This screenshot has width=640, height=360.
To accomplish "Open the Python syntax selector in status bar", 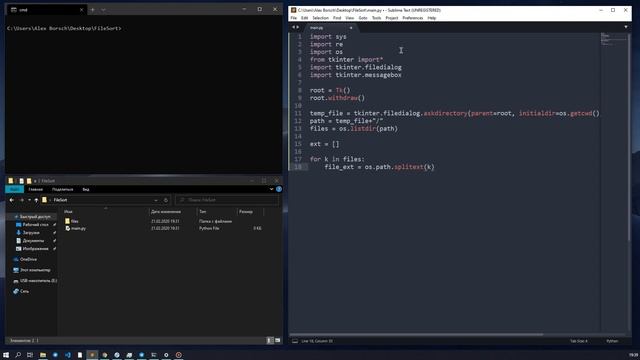I will point(612,341).
